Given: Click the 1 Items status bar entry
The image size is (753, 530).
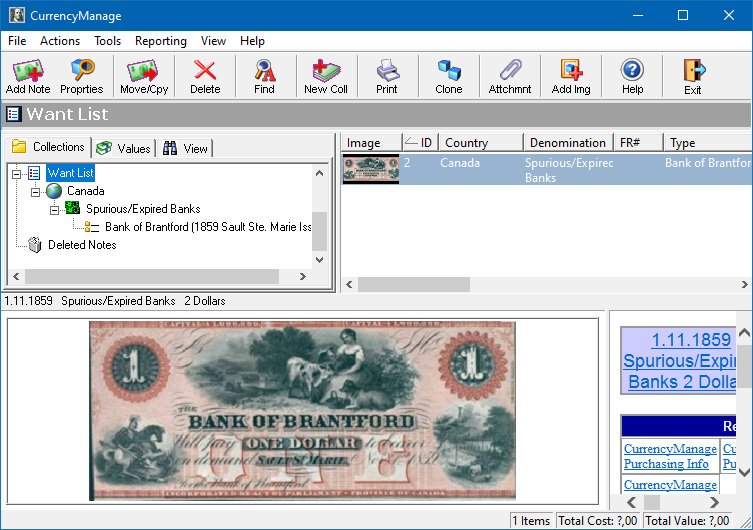Looking at the screenshot, I should (531, 521).
